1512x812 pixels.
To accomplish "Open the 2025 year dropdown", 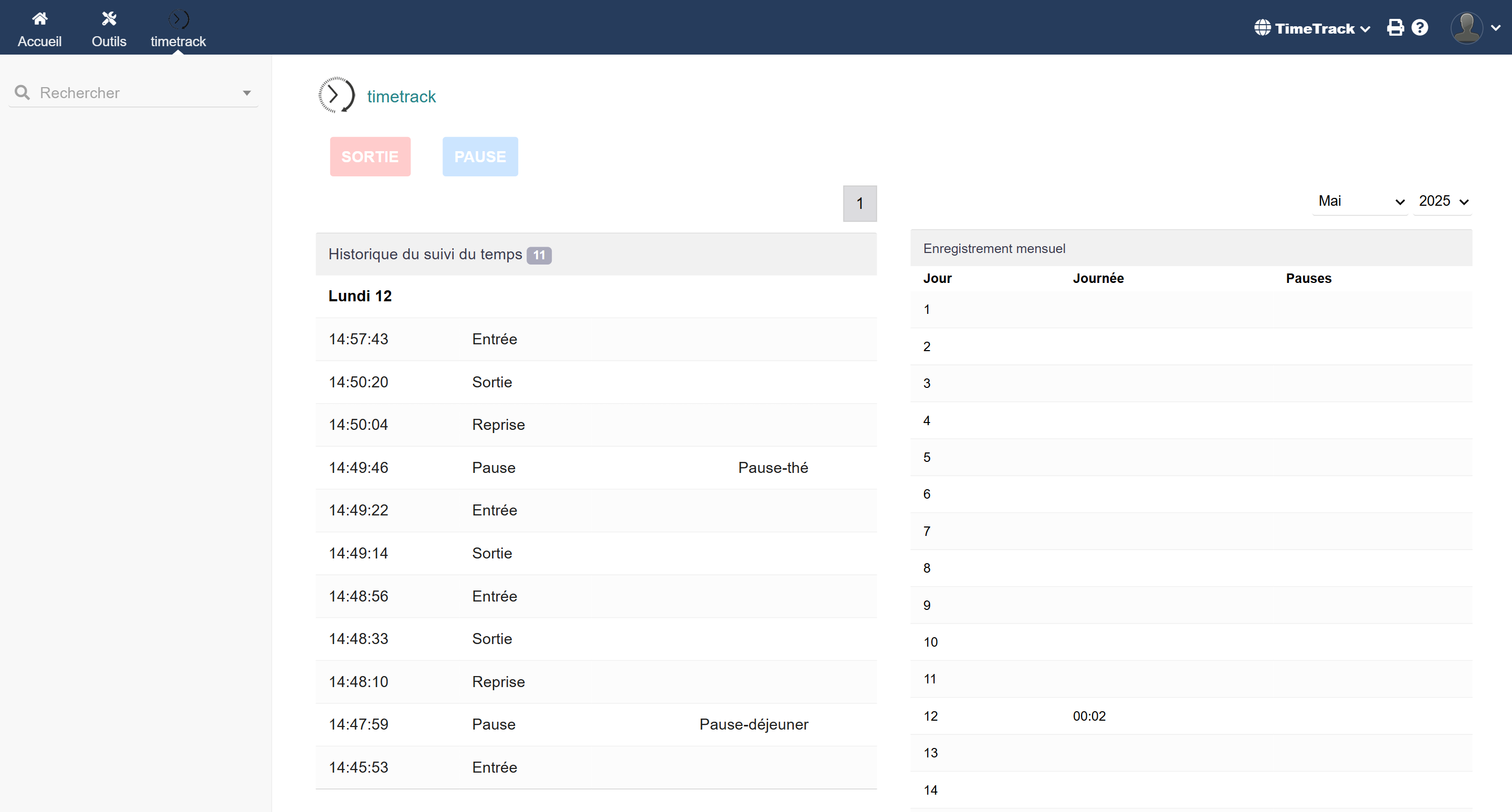I will pos(1442,201).
